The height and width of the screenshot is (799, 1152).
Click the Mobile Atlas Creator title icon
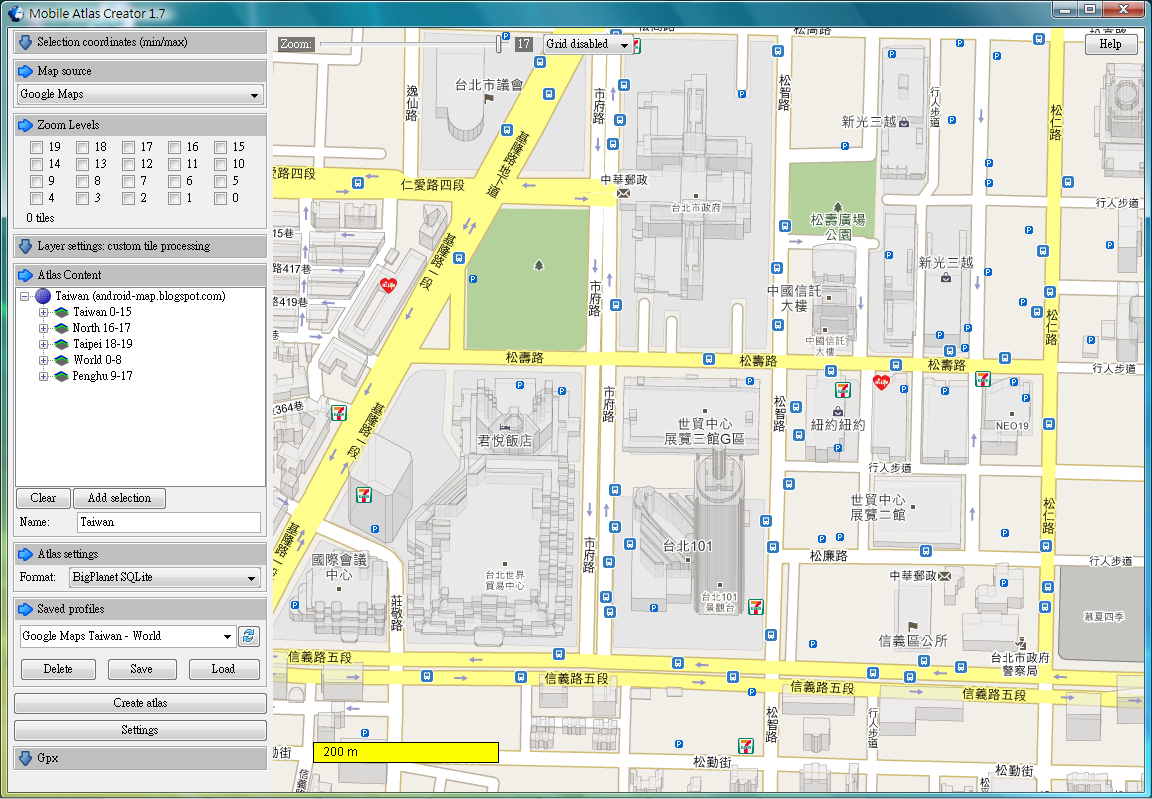click(x=15, y=12)
